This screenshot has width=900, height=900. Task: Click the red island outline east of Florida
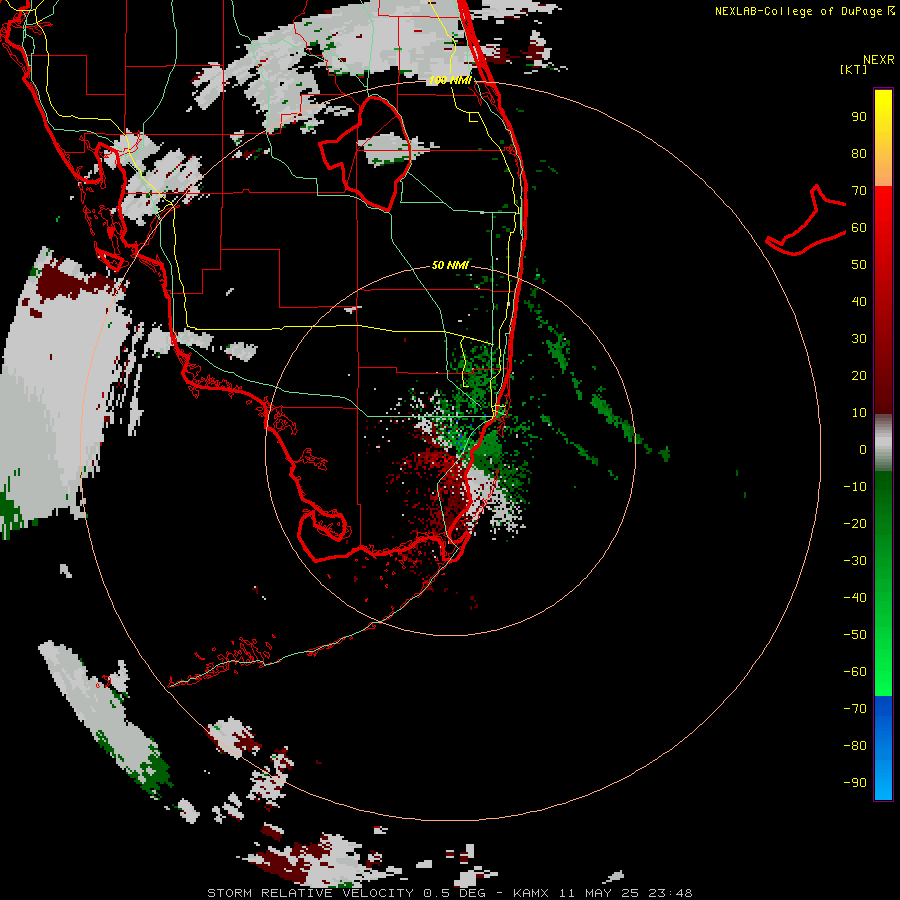coord(806,220)
